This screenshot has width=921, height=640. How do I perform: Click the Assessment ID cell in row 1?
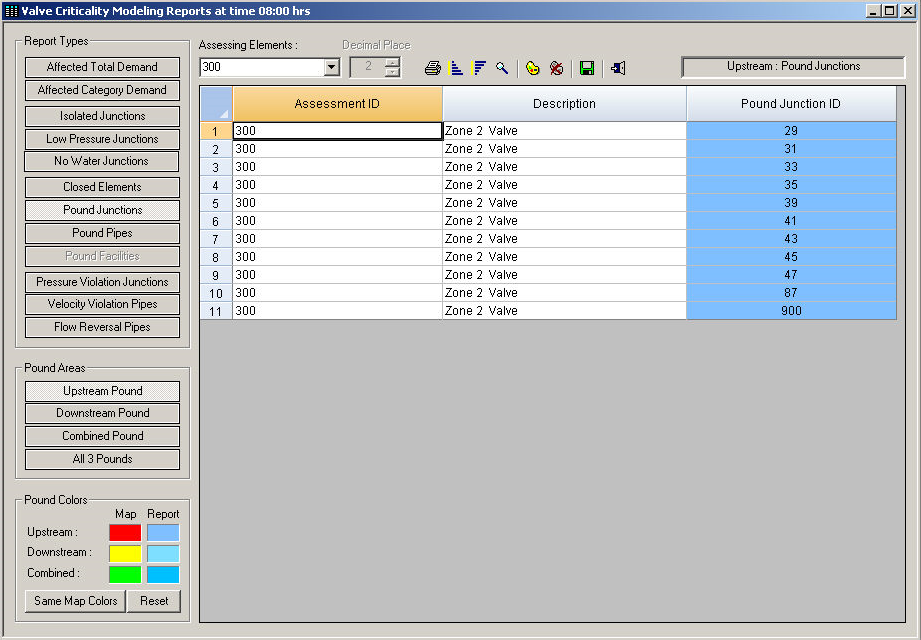pyautogui.click(x=338, y=131)
